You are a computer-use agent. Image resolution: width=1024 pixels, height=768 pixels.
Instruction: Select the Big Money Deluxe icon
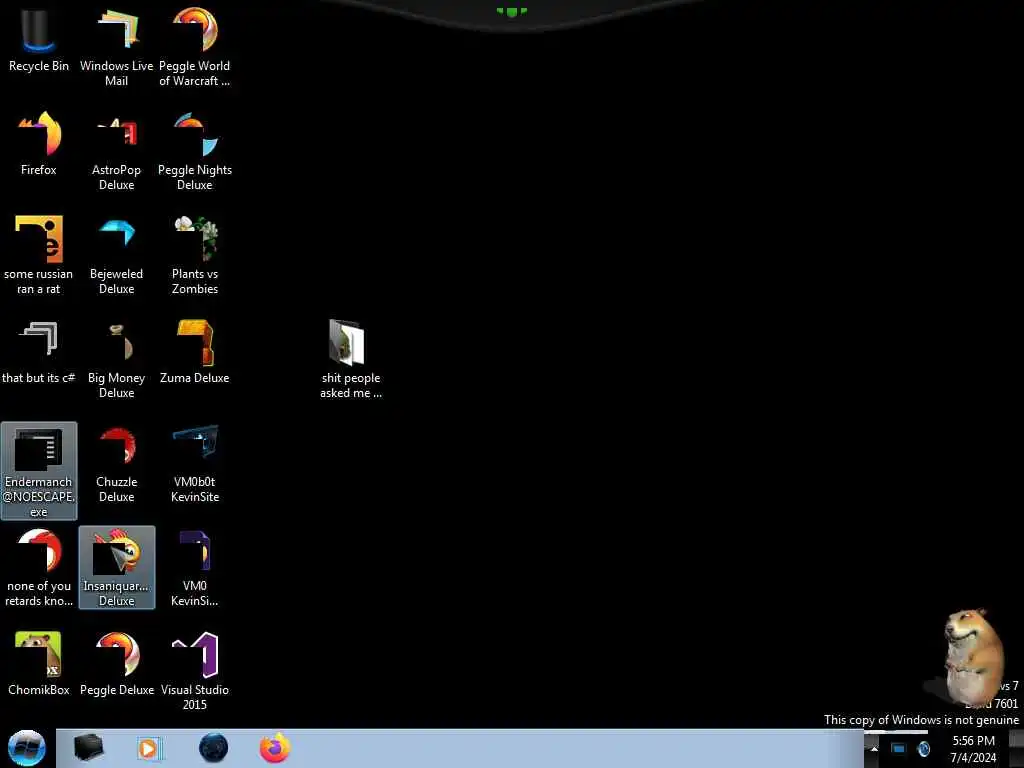point(116,358)
